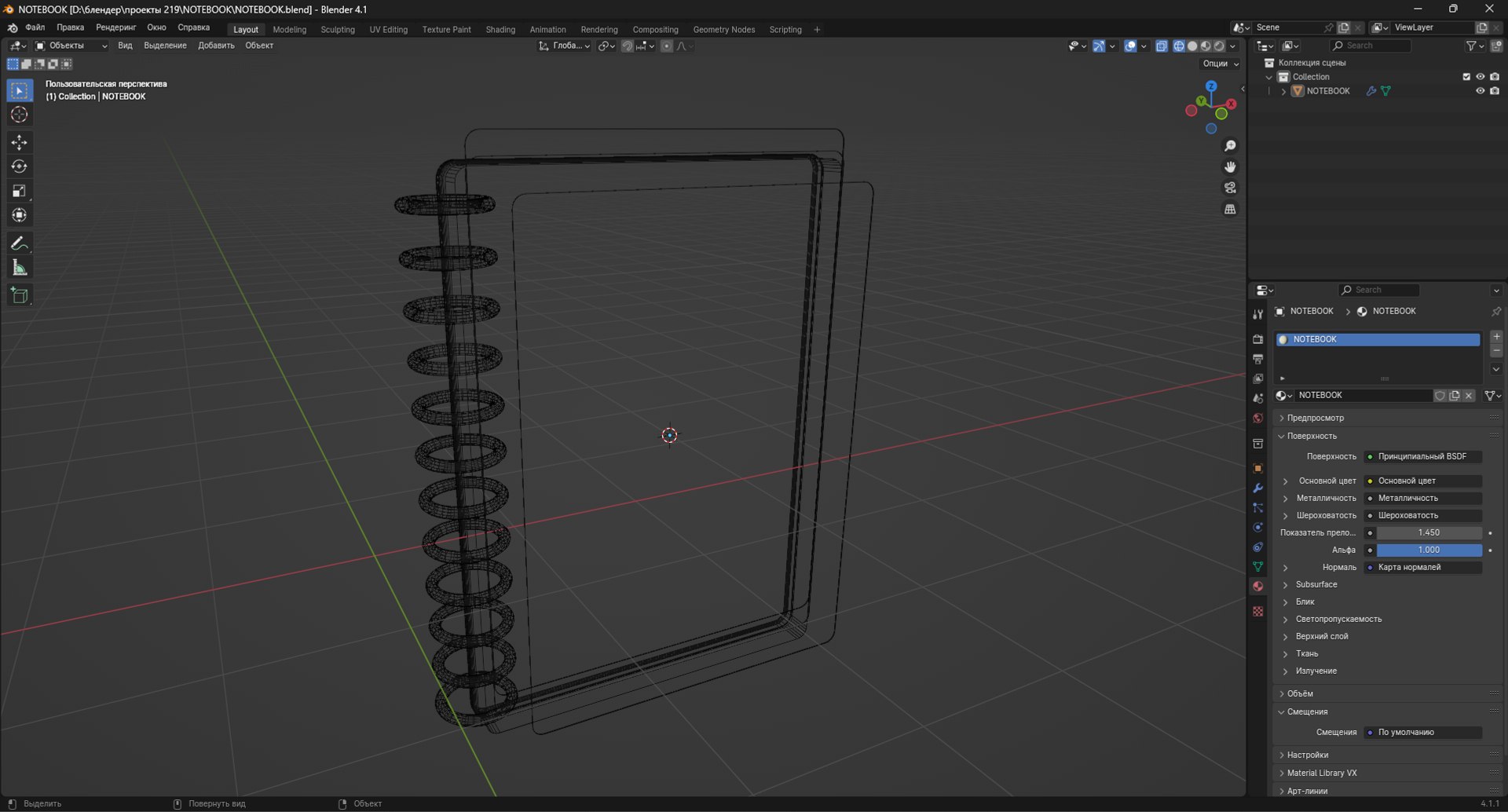Image resolution: width=1508 pixels, height=812 pixels.
Task: Click the zoom magnifier viewport icon
Action: tap(1230, 146)
